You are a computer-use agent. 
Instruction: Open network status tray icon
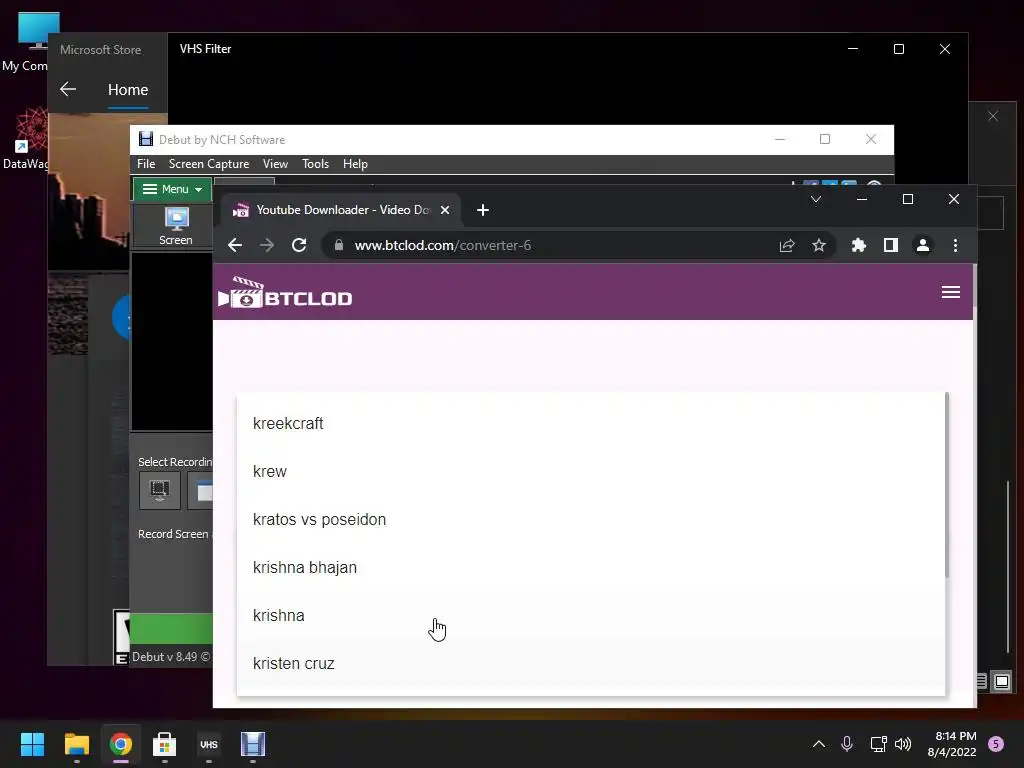coord(878,744)
